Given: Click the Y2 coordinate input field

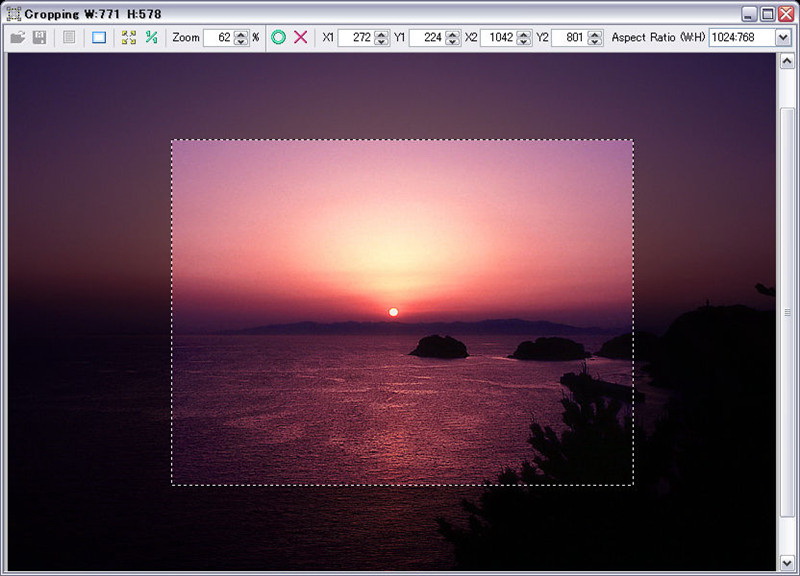Looking at the screenshot, I should [x=568, y=37].
